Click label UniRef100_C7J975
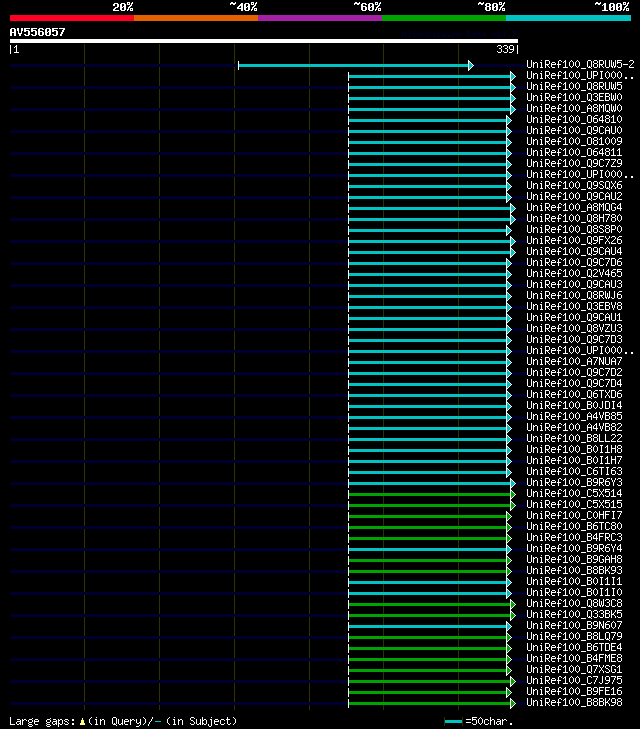The height and width of the screenshot is (729, 640). 574,680
